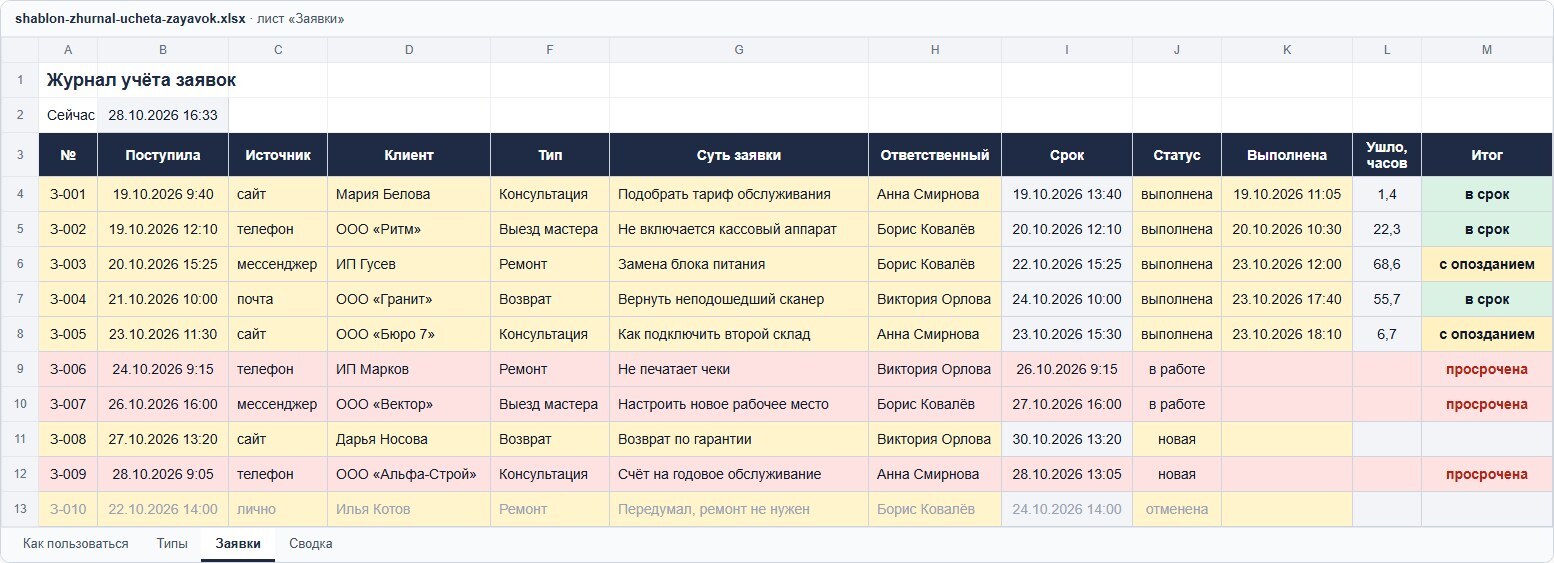Click request number З-009
The width and height of the screenshot is (1554, 563).
coord(68,474)
